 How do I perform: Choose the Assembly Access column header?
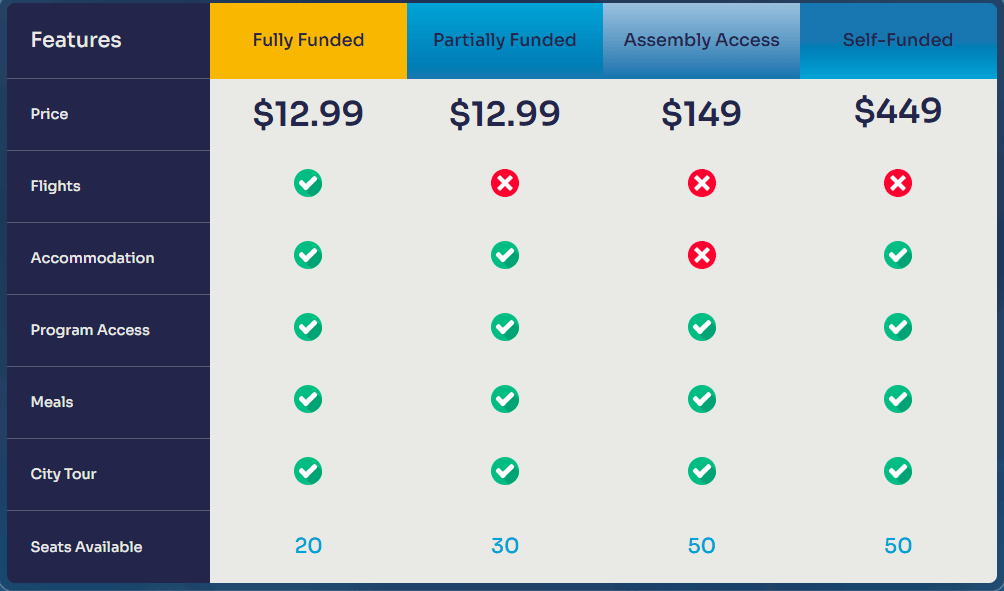pyautogui.click(x=702, y=41)
